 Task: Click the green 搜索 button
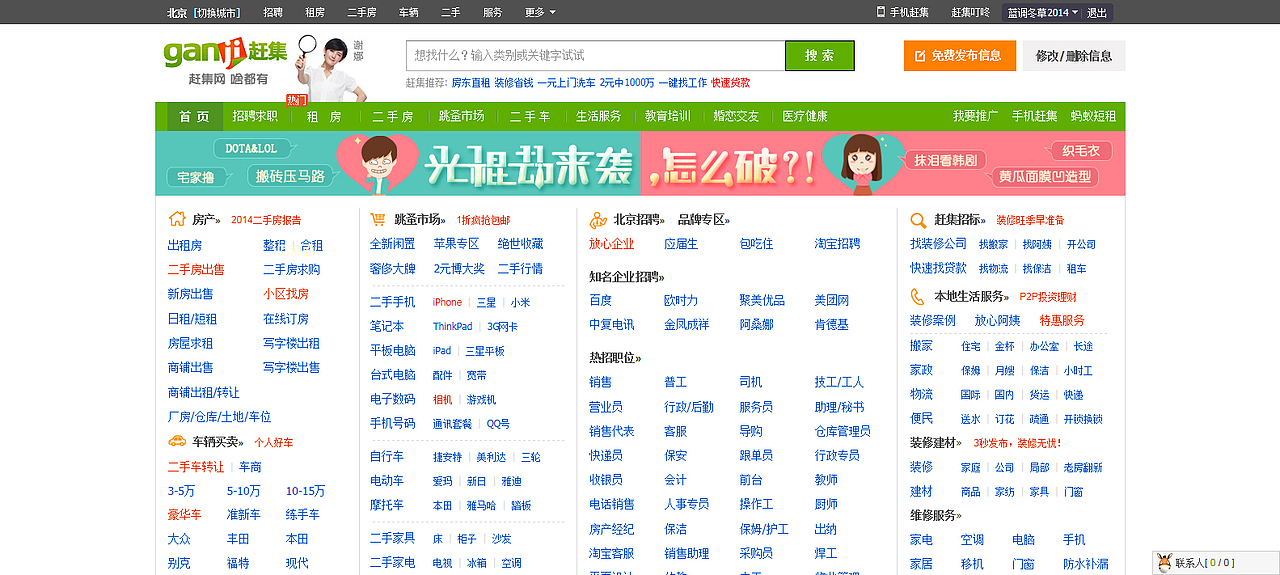click(x=820, y=56)
